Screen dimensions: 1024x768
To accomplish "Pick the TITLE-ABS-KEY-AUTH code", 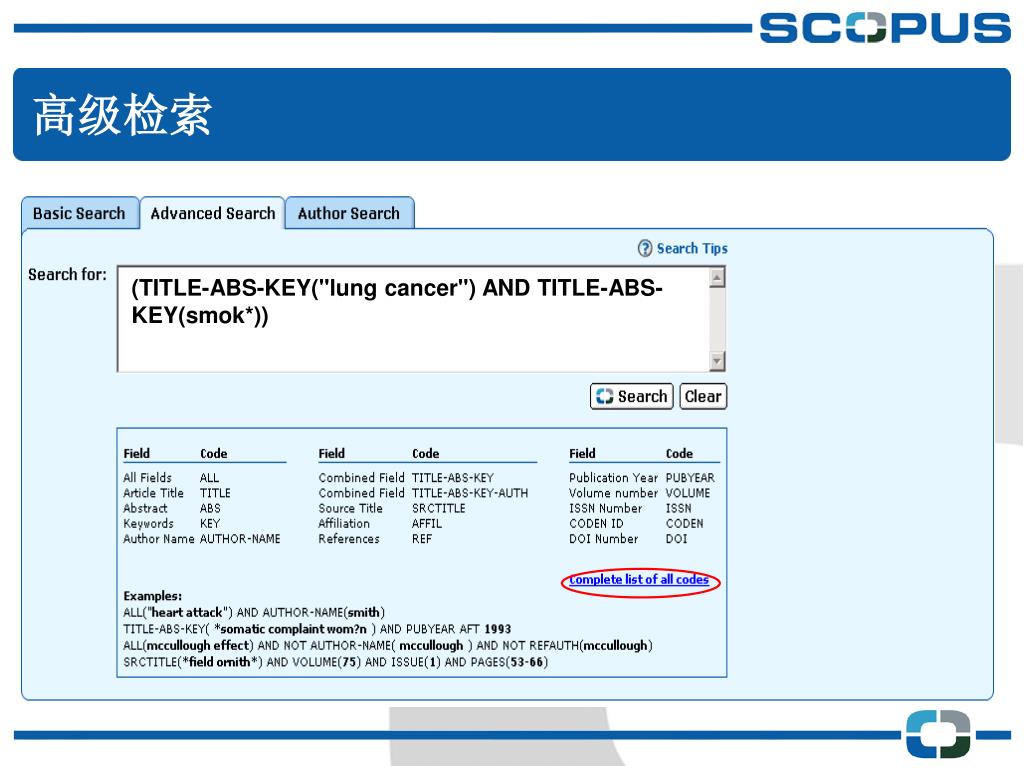I will pos(470,493).
